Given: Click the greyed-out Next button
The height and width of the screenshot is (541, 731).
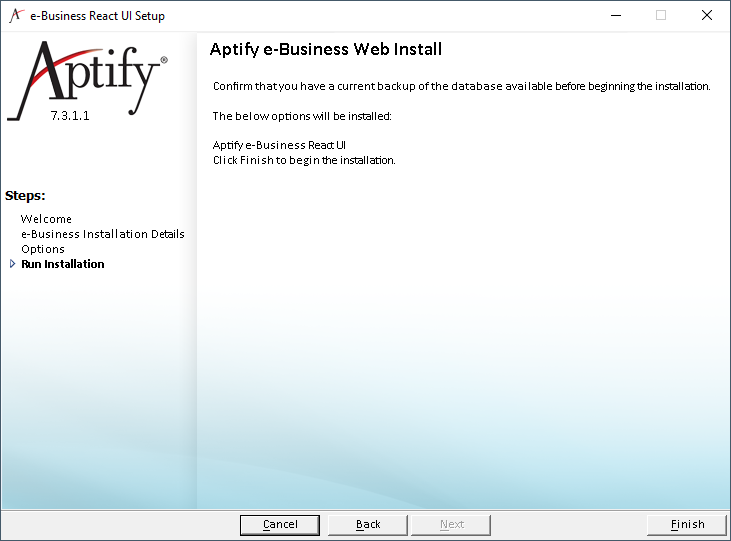Looking at the screenshot, I should point(451,525).
